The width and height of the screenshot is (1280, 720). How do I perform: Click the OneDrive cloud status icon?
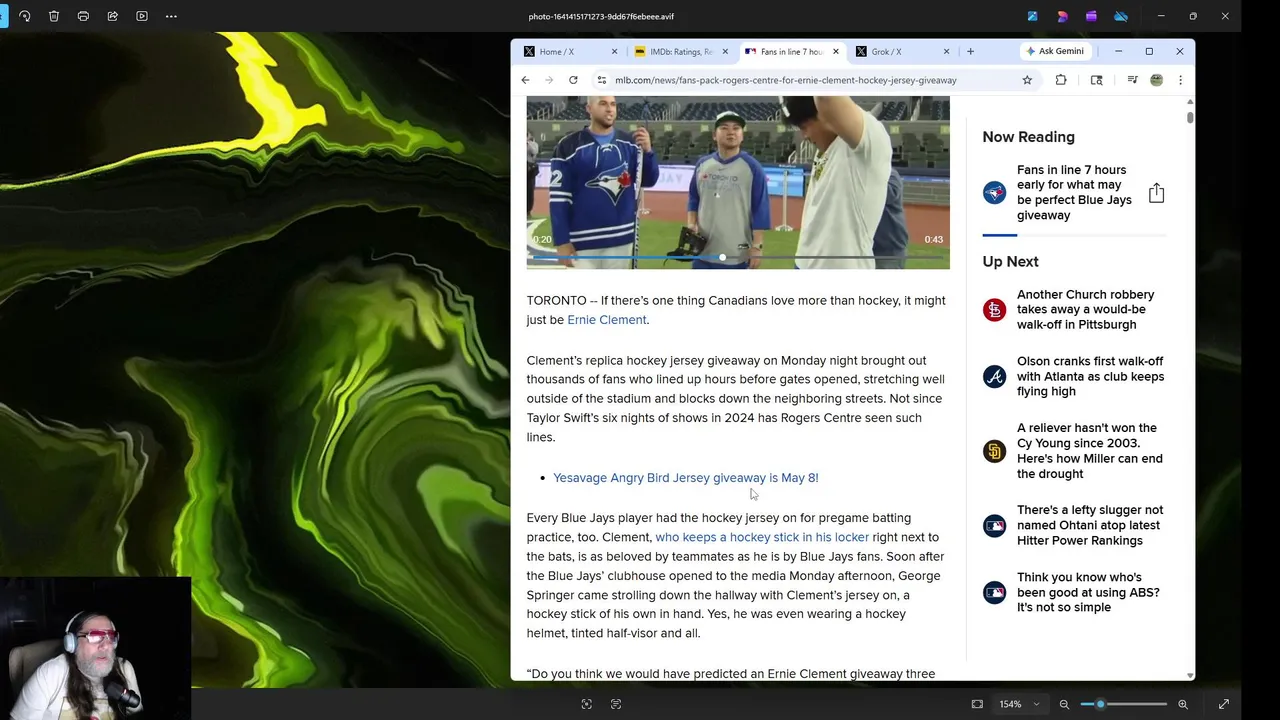[x=1121, y=16]
